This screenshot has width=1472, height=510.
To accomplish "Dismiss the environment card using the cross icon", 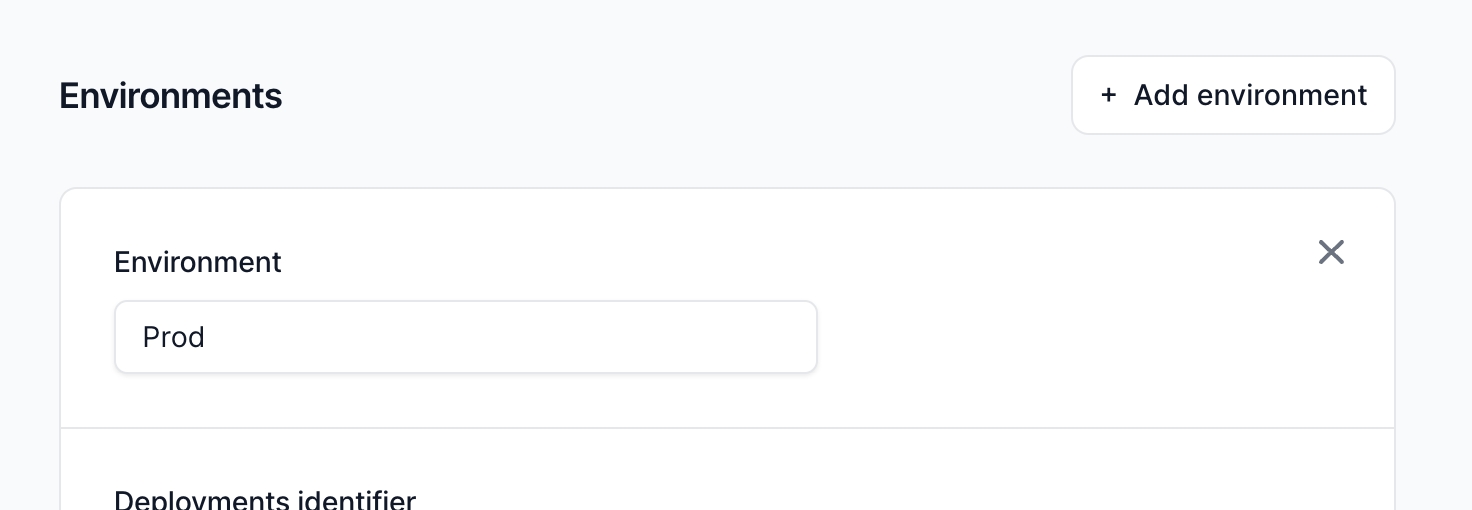I will click(1331, 253).
